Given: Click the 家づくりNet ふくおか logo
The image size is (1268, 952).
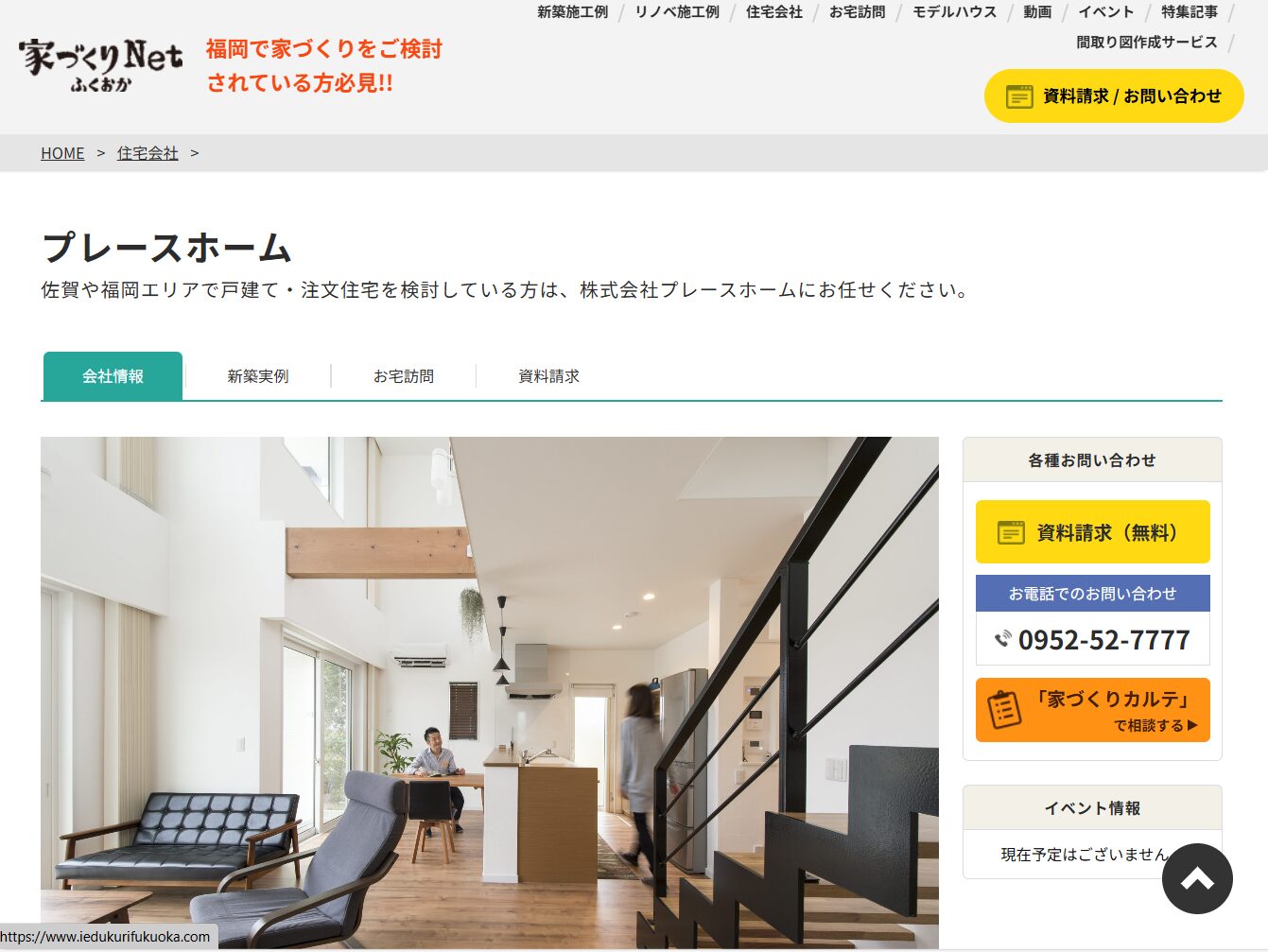Looking at the screenshot, I should point(101,64).
